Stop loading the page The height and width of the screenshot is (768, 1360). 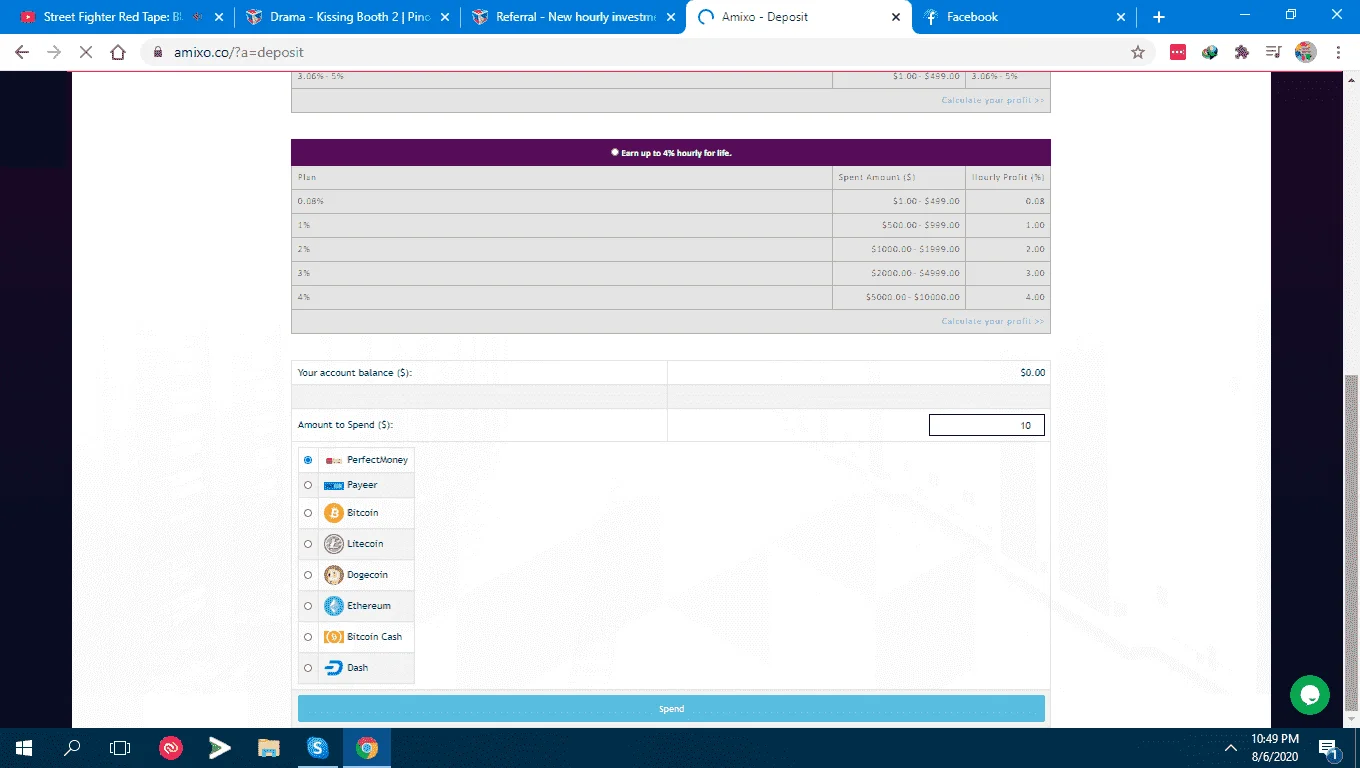click(x=86, y=52)
